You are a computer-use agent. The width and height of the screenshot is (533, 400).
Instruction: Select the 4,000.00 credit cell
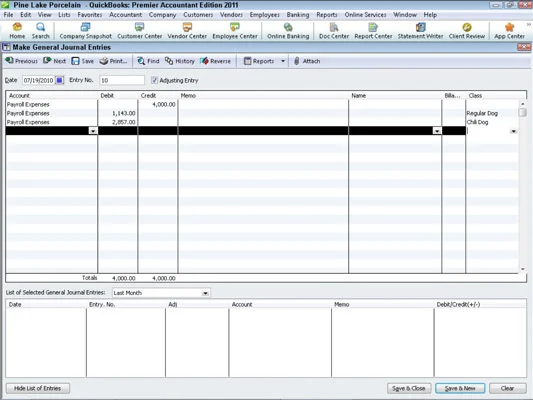tap(158, 104)
